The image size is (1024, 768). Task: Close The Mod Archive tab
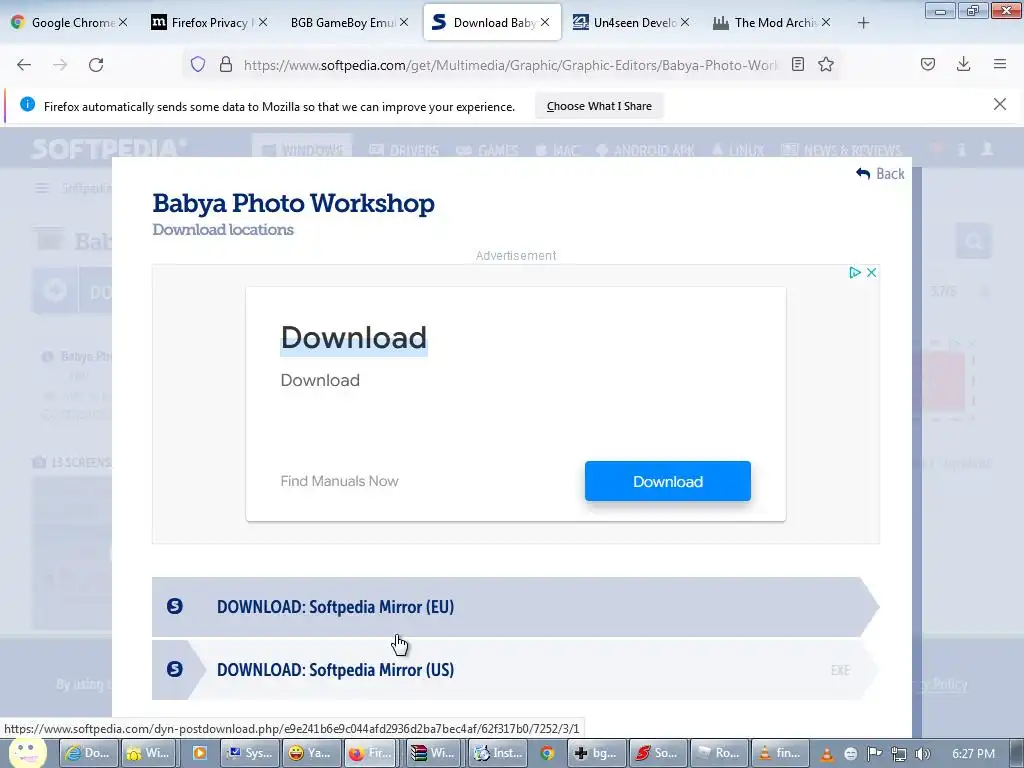825,22
